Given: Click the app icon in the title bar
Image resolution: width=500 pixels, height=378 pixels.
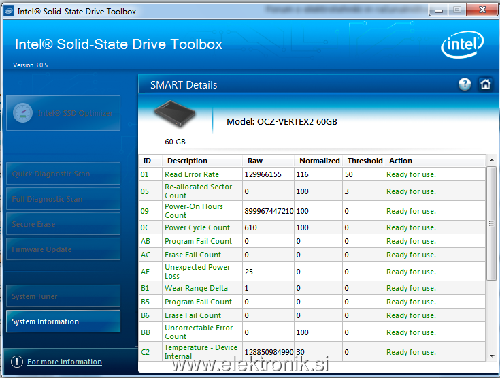Looking at the screenshot, I should pyautogui.click(x=9, y=11).
